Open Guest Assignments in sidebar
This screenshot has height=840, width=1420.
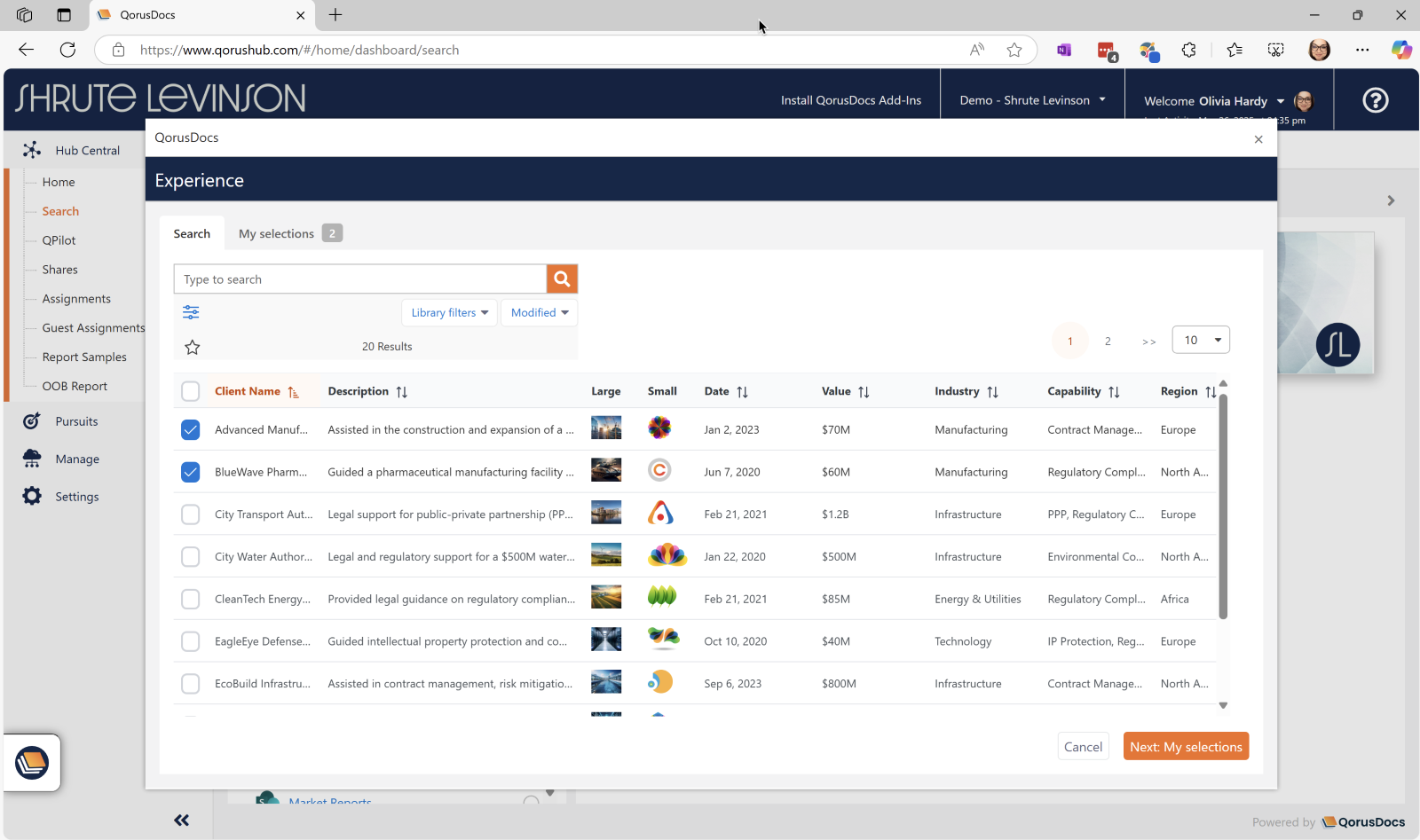click(x=93, y=328)
